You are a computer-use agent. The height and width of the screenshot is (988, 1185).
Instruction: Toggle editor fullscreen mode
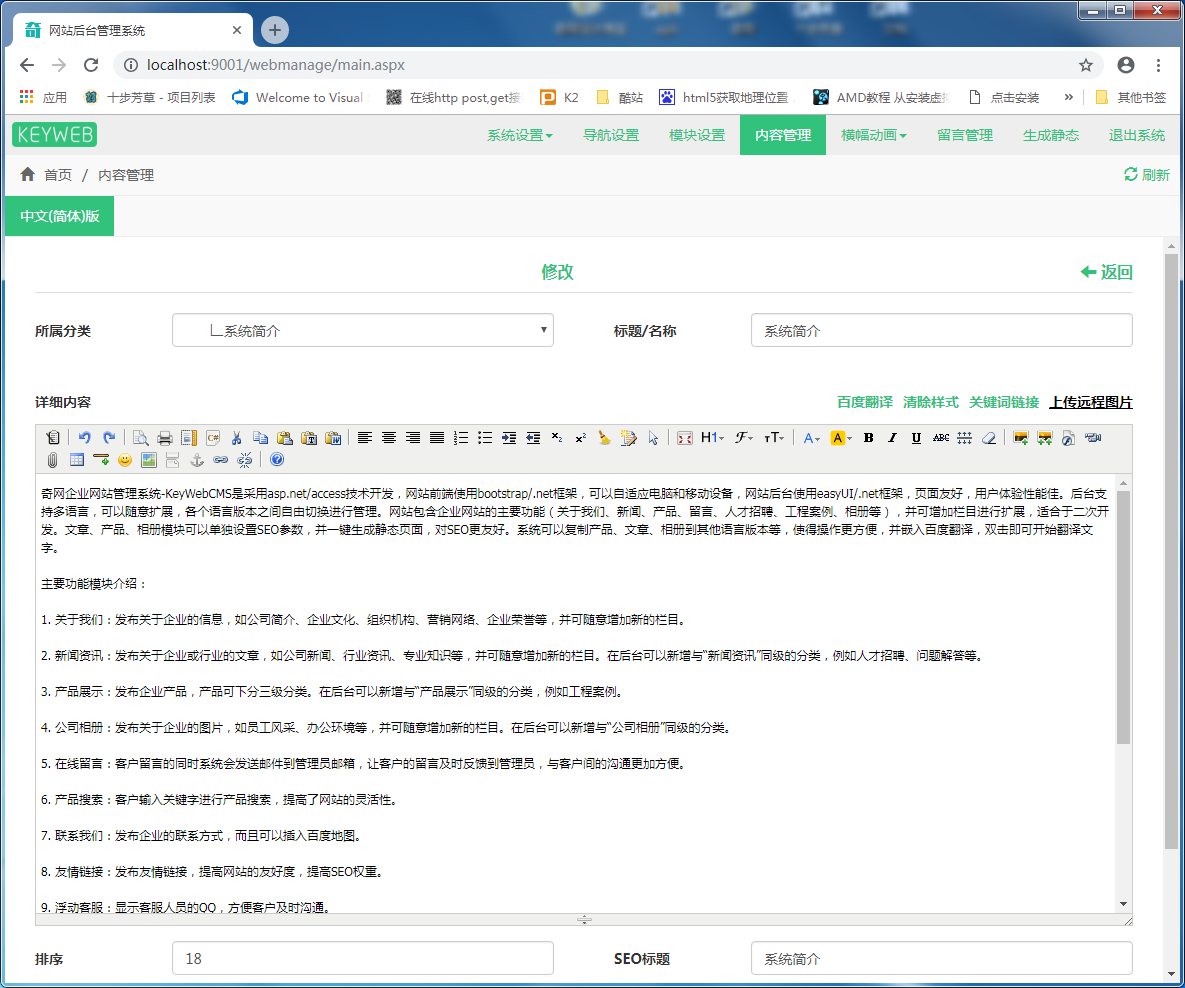(x=685, y=438)
